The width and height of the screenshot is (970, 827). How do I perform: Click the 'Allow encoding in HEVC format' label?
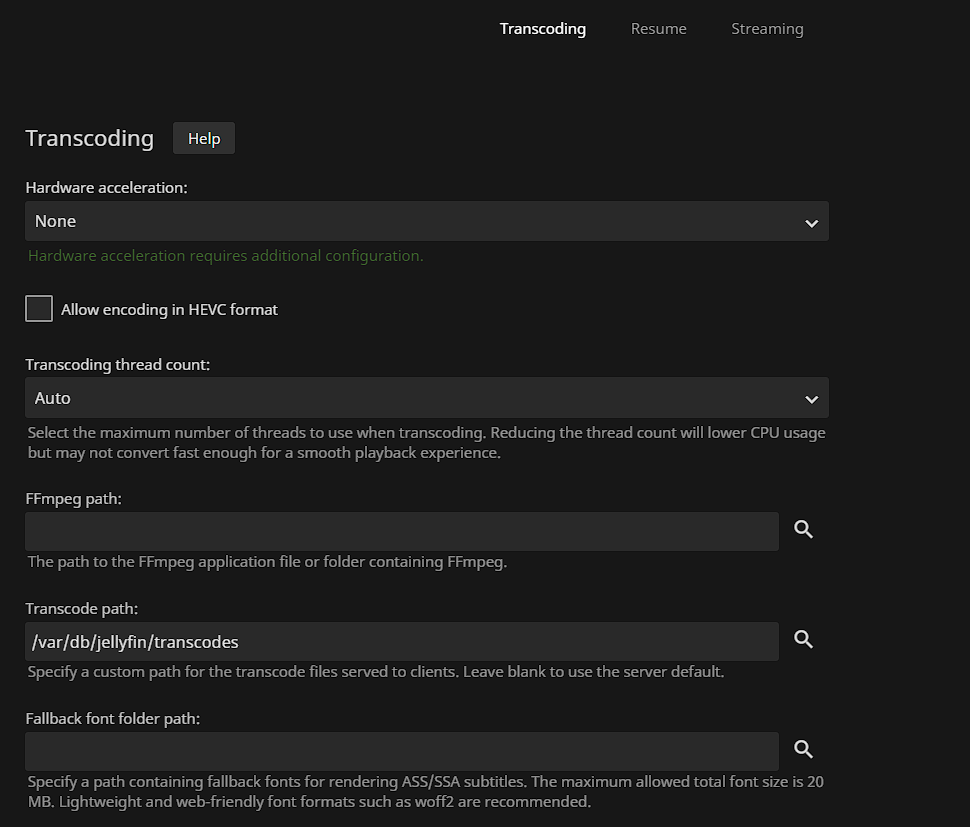pyautogui.click(x=169, y=310)
